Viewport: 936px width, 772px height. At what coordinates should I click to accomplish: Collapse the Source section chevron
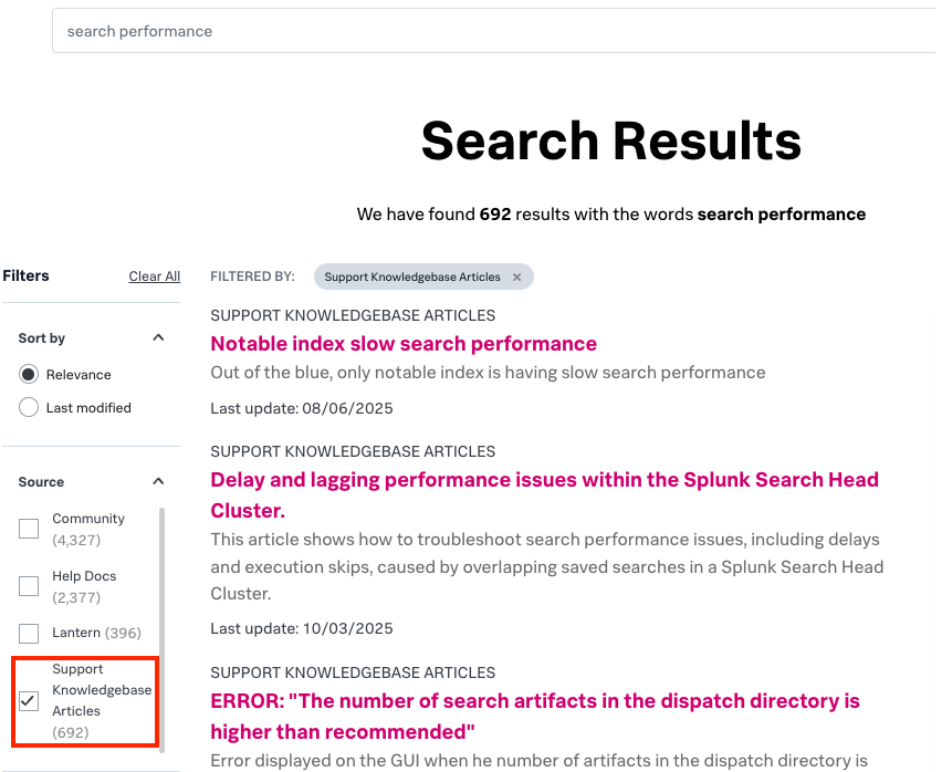click(158, 481)
